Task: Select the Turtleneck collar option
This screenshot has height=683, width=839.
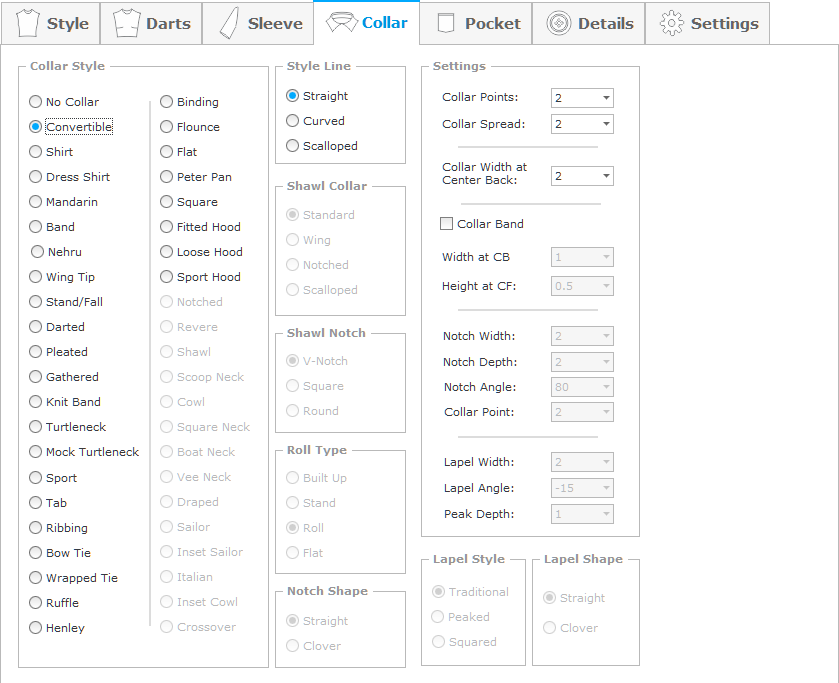Action: (36, 427)
